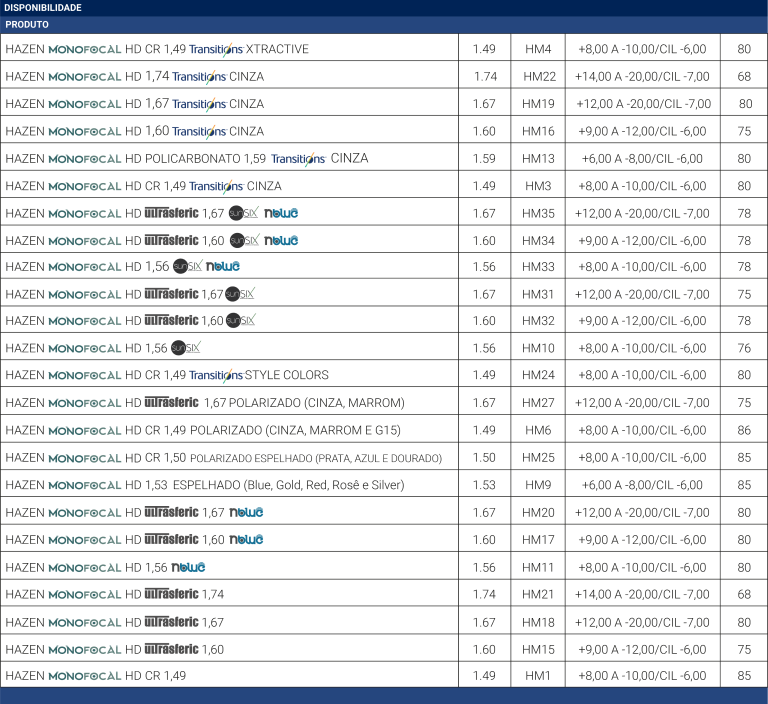The height and width of the screenshot is (704, 768).
Task: Click the Nowe logo in the HM11 row
Action: point(188,567)
